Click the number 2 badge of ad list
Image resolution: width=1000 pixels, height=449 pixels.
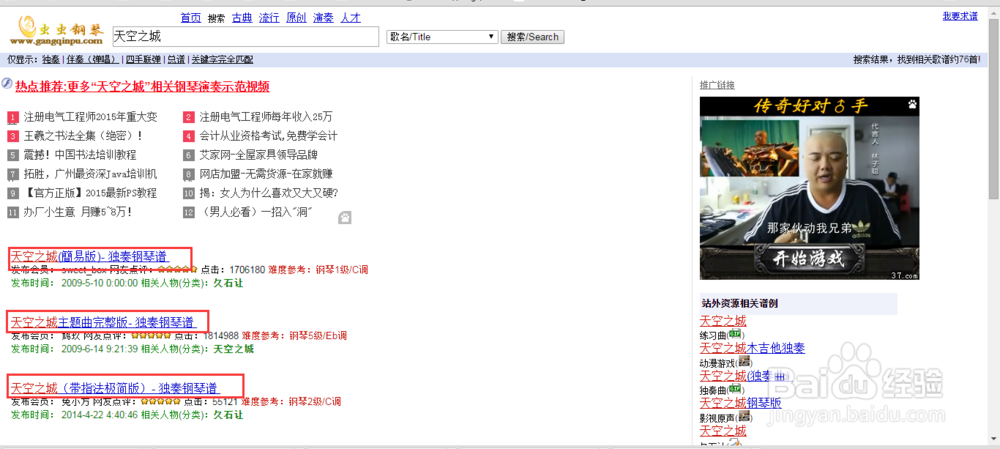click(189, 118)
